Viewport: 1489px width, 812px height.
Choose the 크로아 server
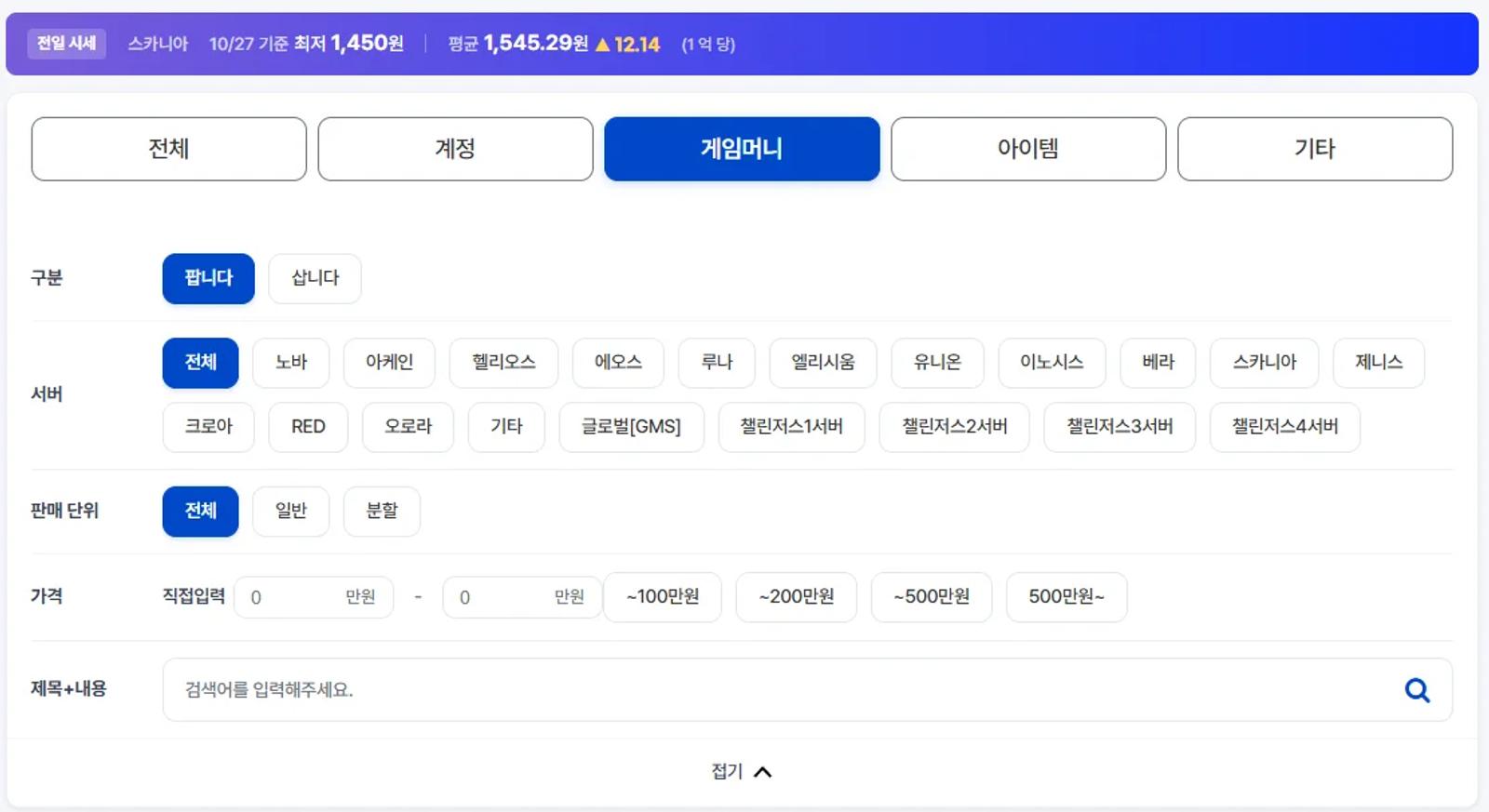tap(208, 427)
